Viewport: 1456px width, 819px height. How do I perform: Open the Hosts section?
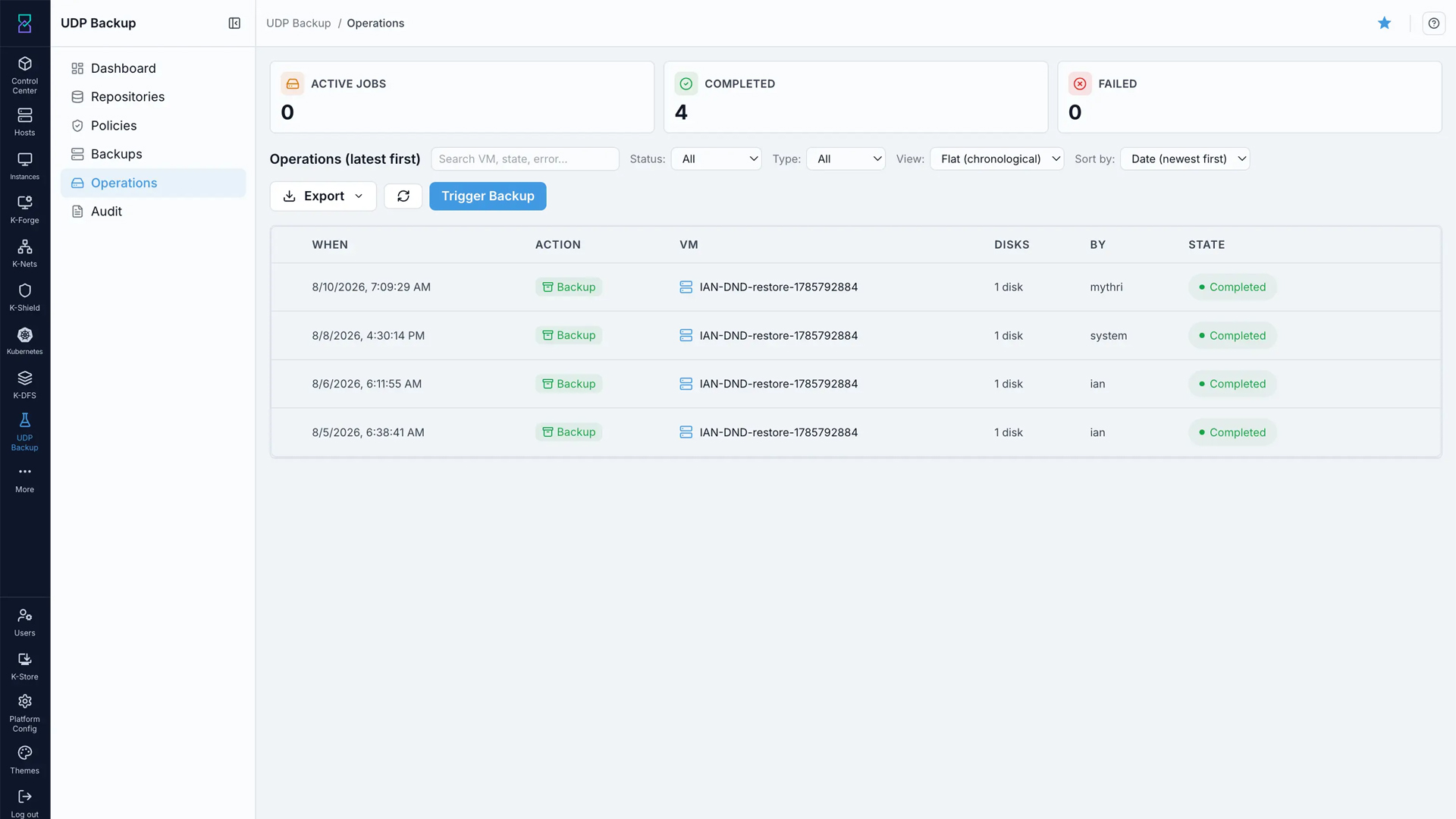click(25, 121)
